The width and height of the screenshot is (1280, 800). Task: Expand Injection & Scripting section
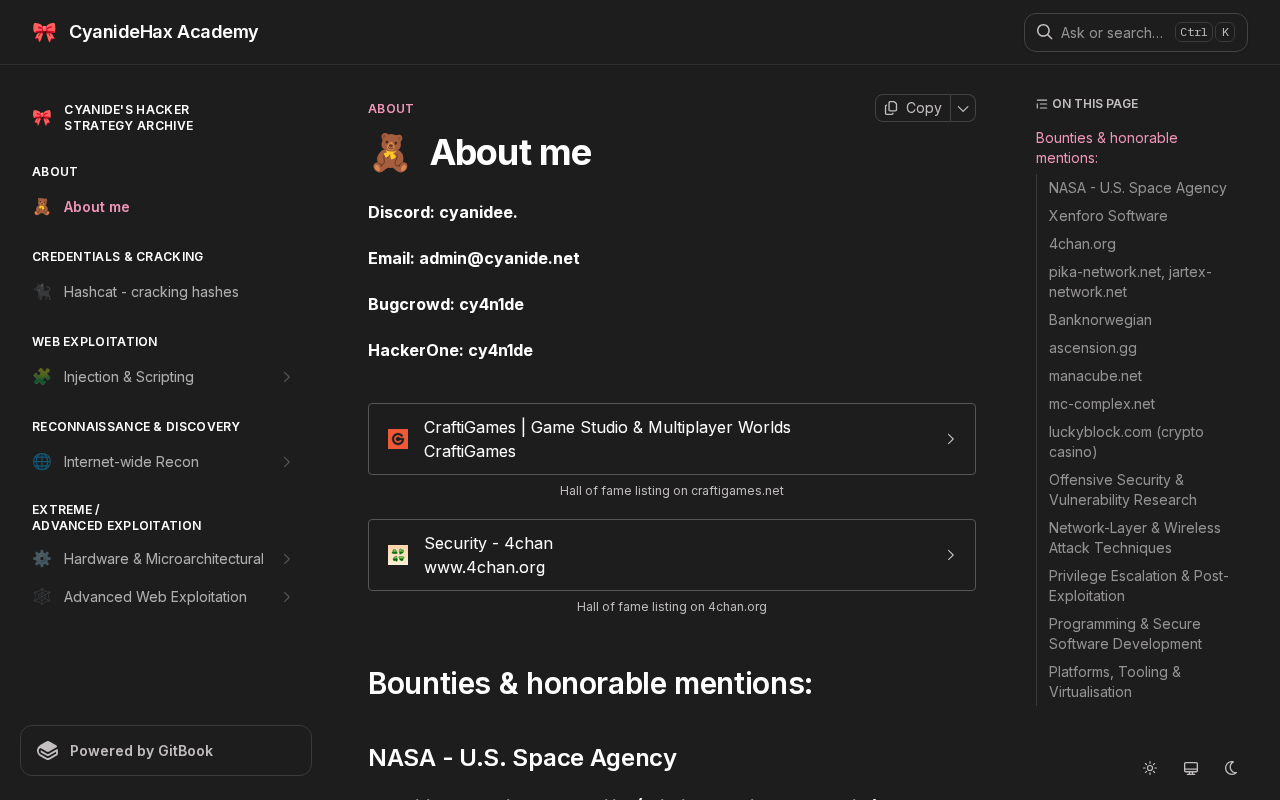click(x=287, y=377)
